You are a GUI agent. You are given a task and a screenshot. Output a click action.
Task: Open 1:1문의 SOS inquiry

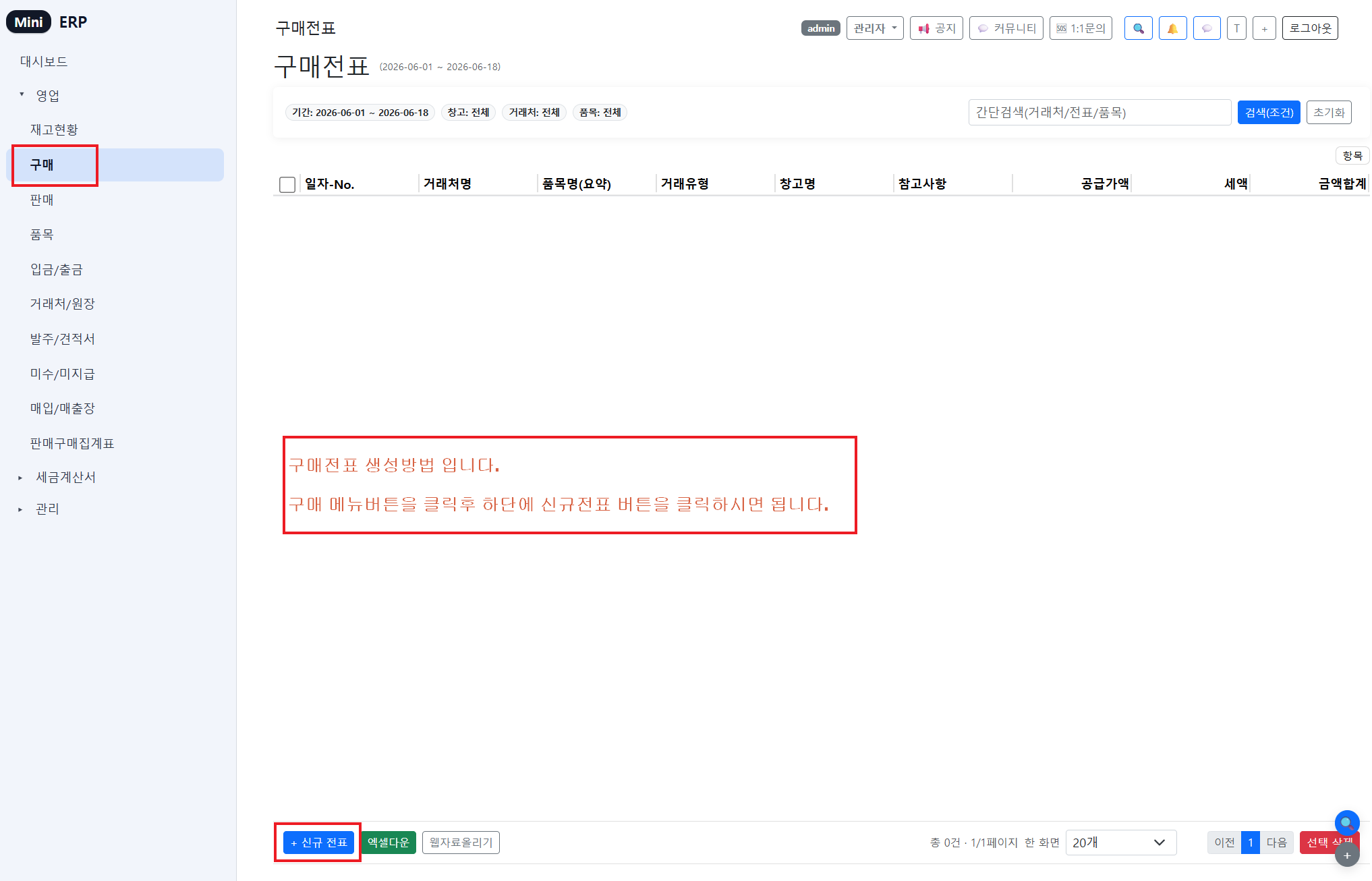tap(1081, 28)
